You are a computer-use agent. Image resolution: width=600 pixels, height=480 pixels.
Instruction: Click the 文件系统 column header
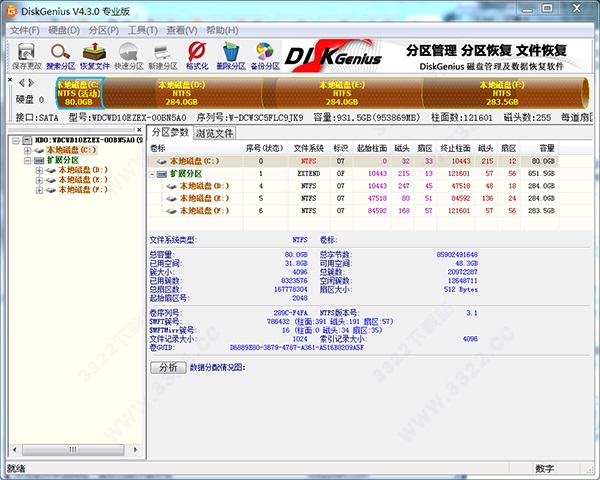(308, 149)
